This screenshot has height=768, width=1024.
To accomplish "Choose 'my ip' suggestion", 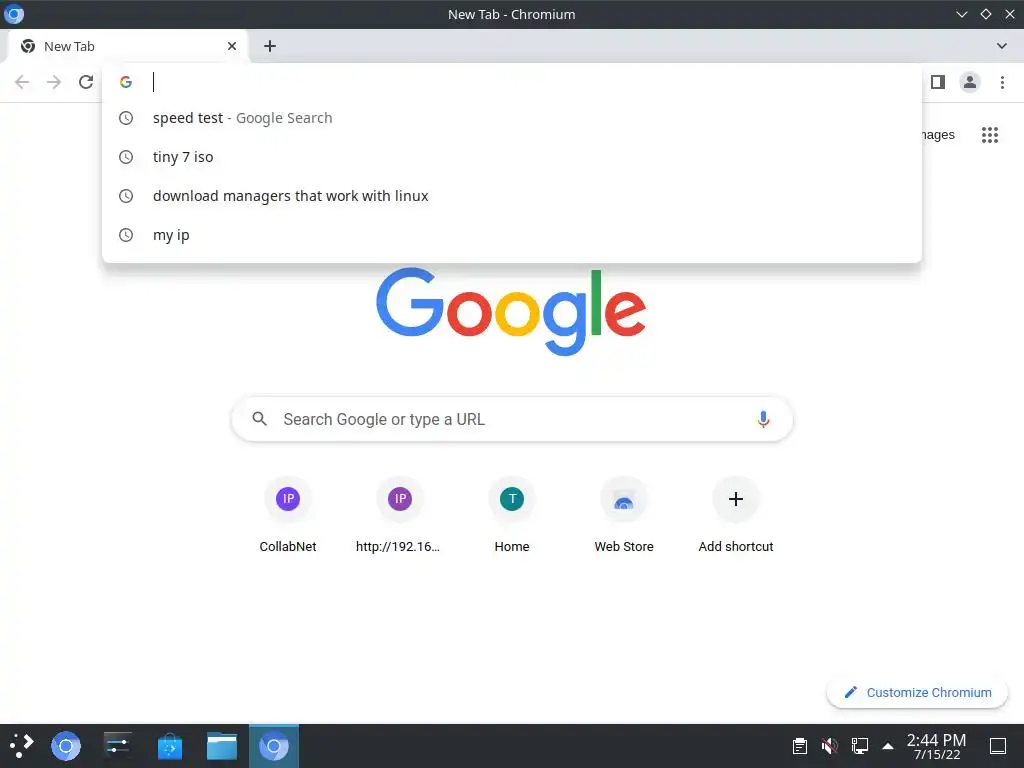I will tap(512, 235).
